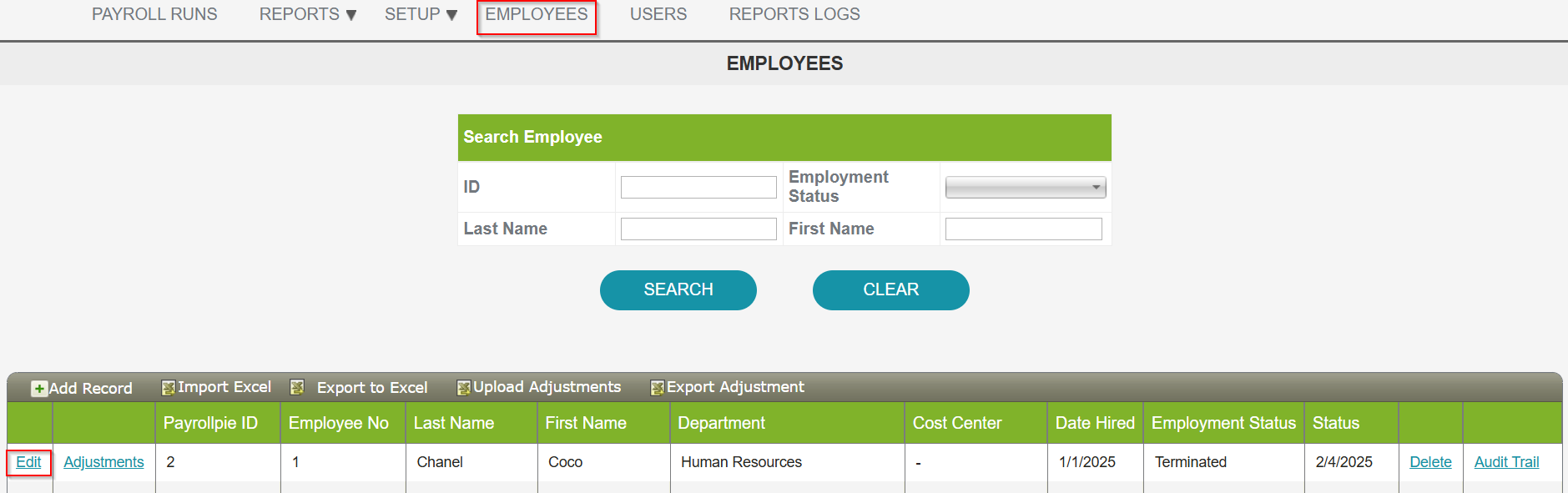Click the Upload Adjustments icon
Screen dimensions: 1568x493
(464, 388)
